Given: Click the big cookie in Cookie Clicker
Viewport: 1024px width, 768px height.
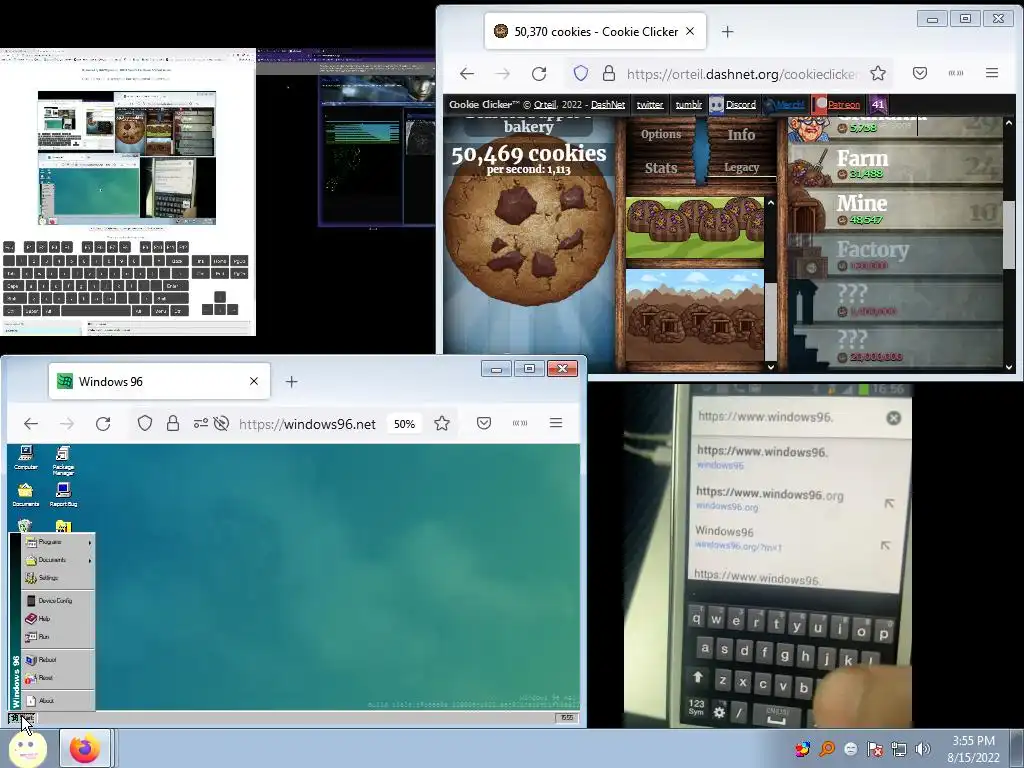Looking at the screenshot, I should point(528,221).
